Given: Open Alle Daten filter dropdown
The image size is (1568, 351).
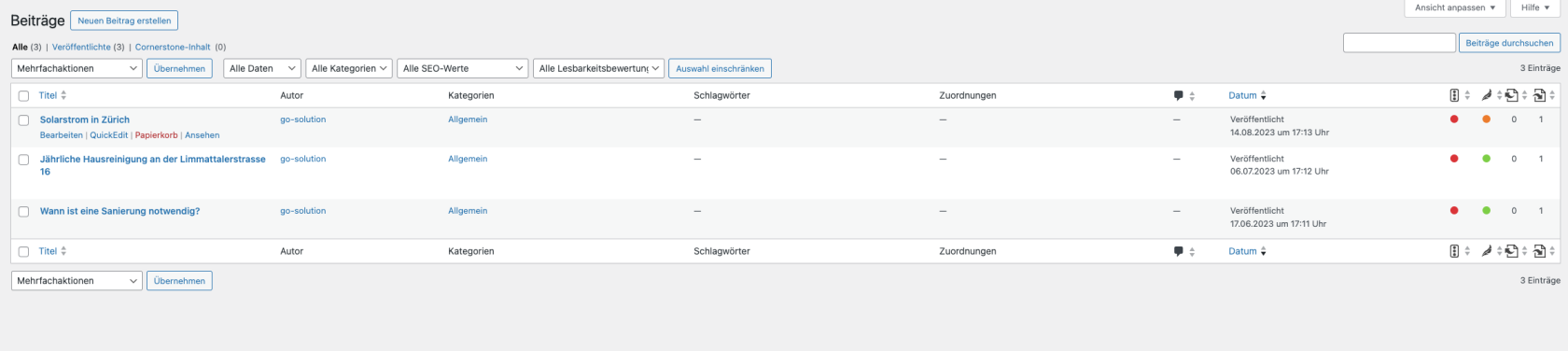Looking at the screenshot, I should (262, 68).
